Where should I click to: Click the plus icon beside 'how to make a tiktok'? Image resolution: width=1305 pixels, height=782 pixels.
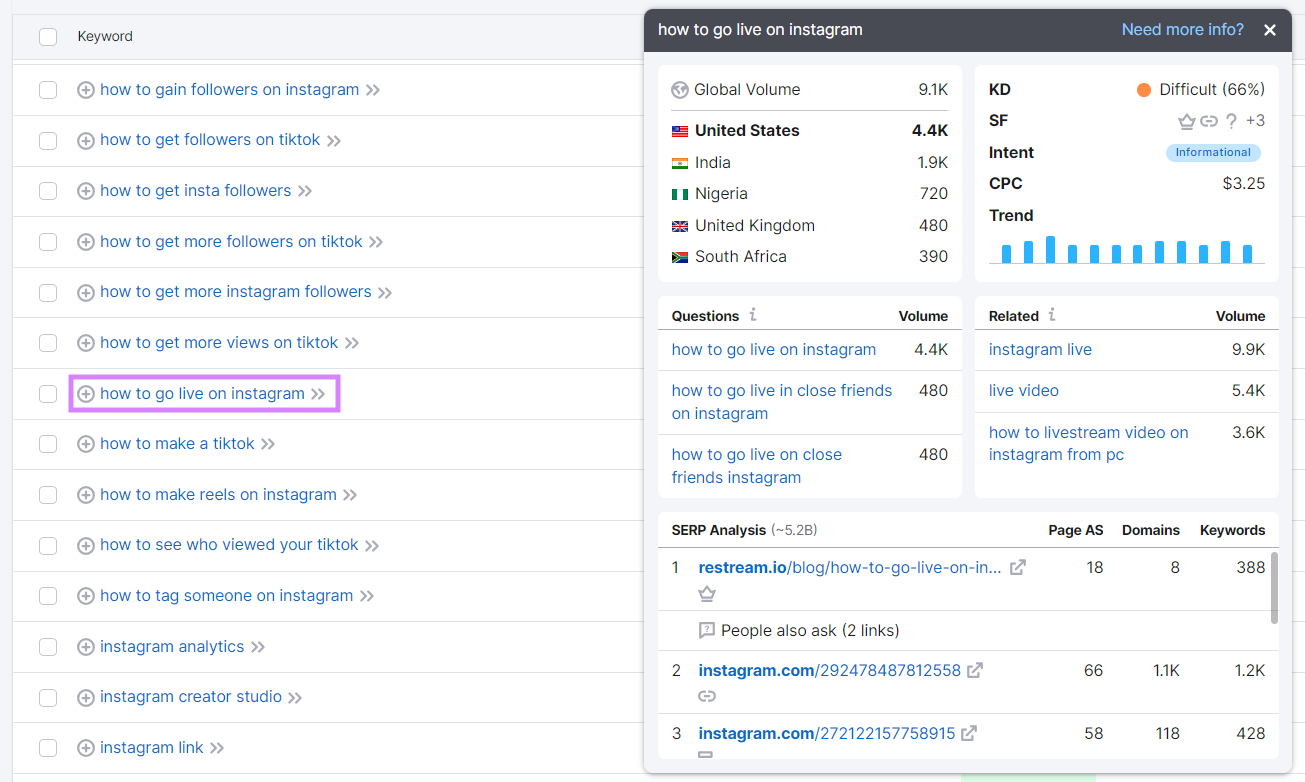[86, 443]
